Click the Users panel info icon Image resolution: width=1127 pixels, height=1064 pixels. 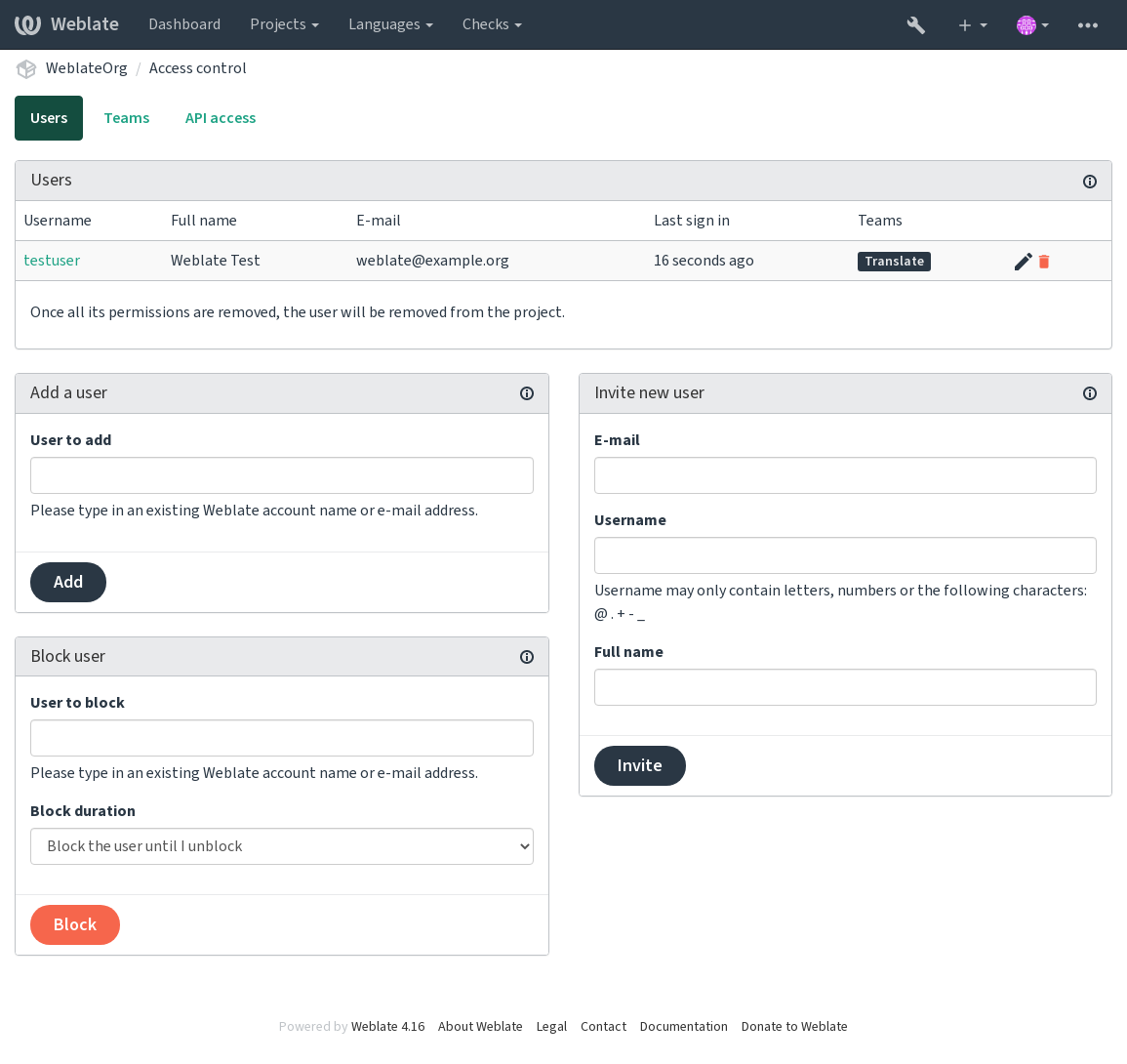(1090, 182)
